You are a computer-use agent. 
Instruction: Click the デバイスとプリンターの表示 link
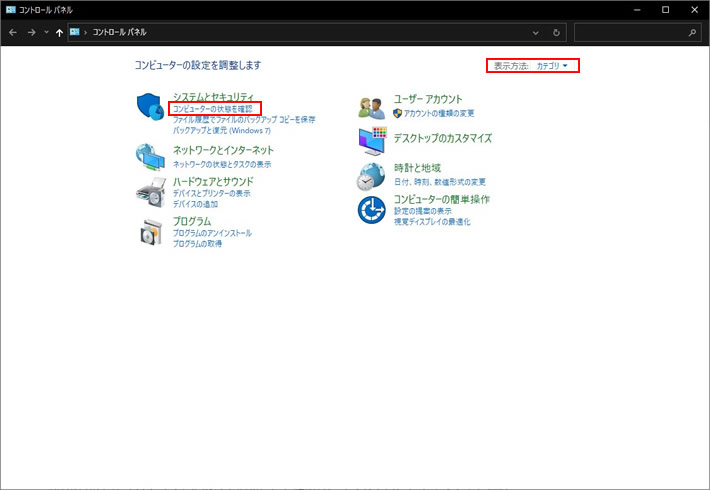point(211,193)
